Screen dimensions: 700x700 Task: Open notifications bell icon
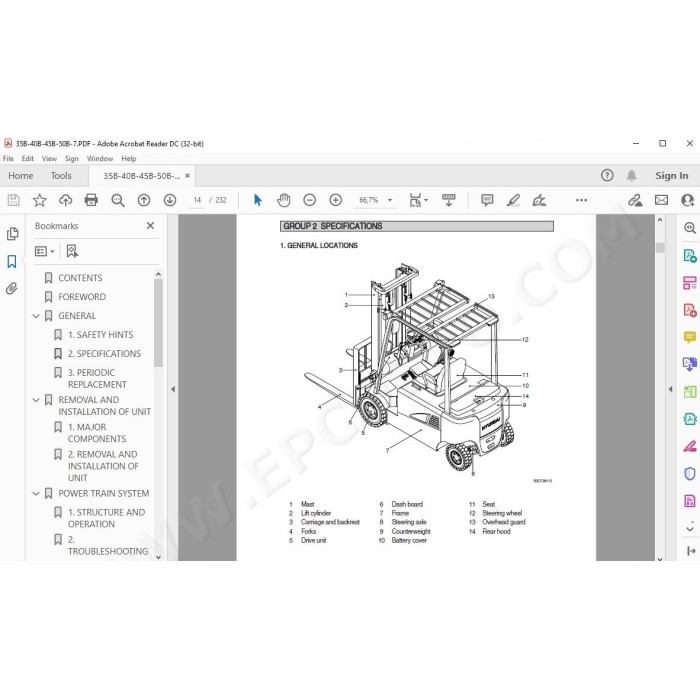click(631, 175)
